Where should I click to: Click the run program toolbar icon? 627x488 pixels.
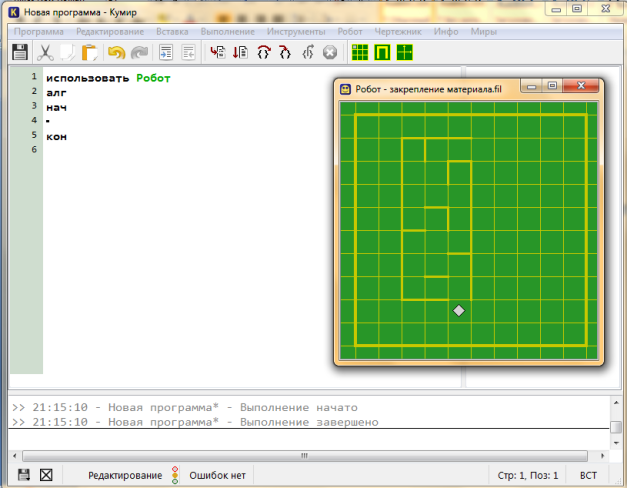(218, 52)
